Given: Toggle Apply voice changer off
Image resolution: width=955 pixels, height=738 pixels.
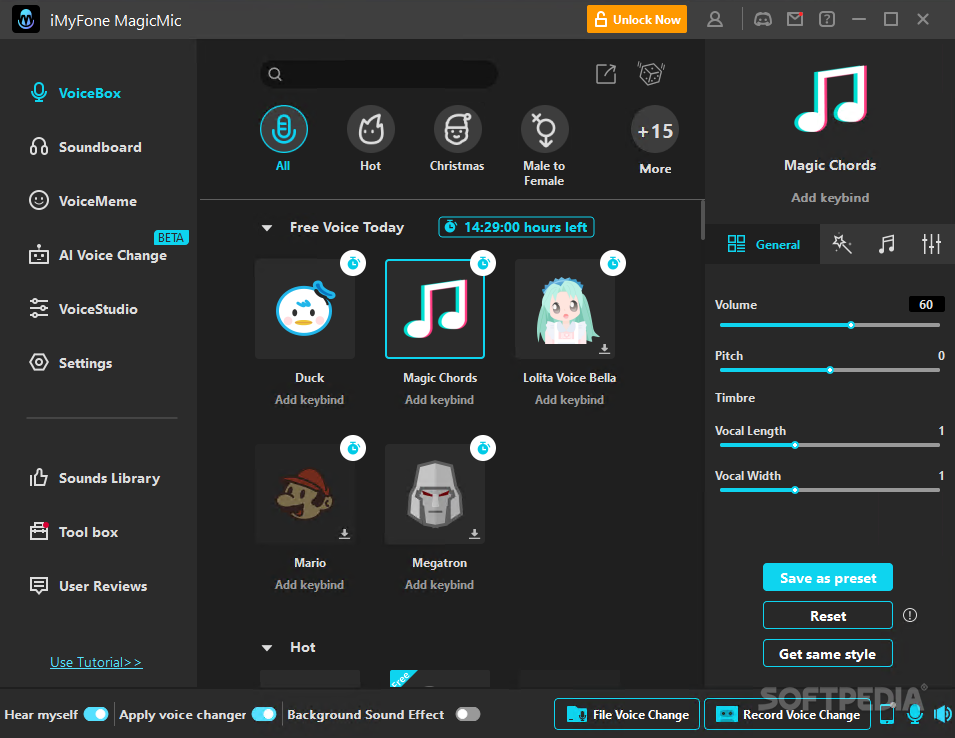Looking at the screenshot, I should (264, 714).
